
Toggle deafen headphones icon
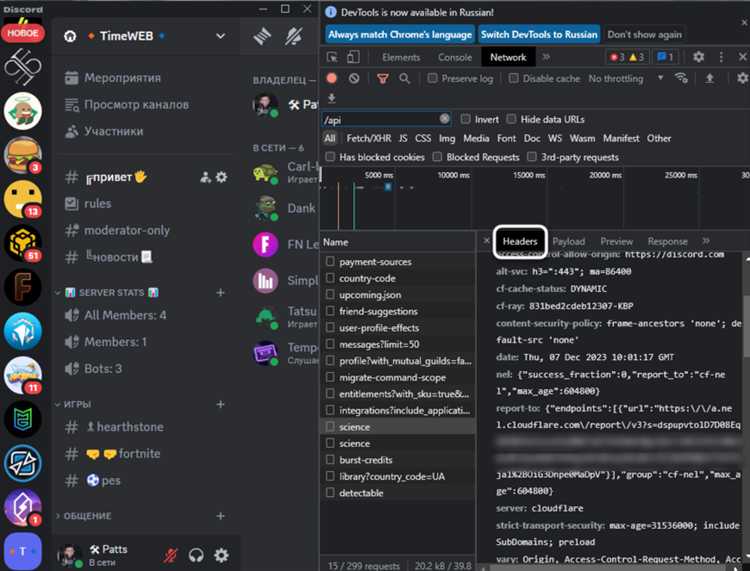coord(196,555)
